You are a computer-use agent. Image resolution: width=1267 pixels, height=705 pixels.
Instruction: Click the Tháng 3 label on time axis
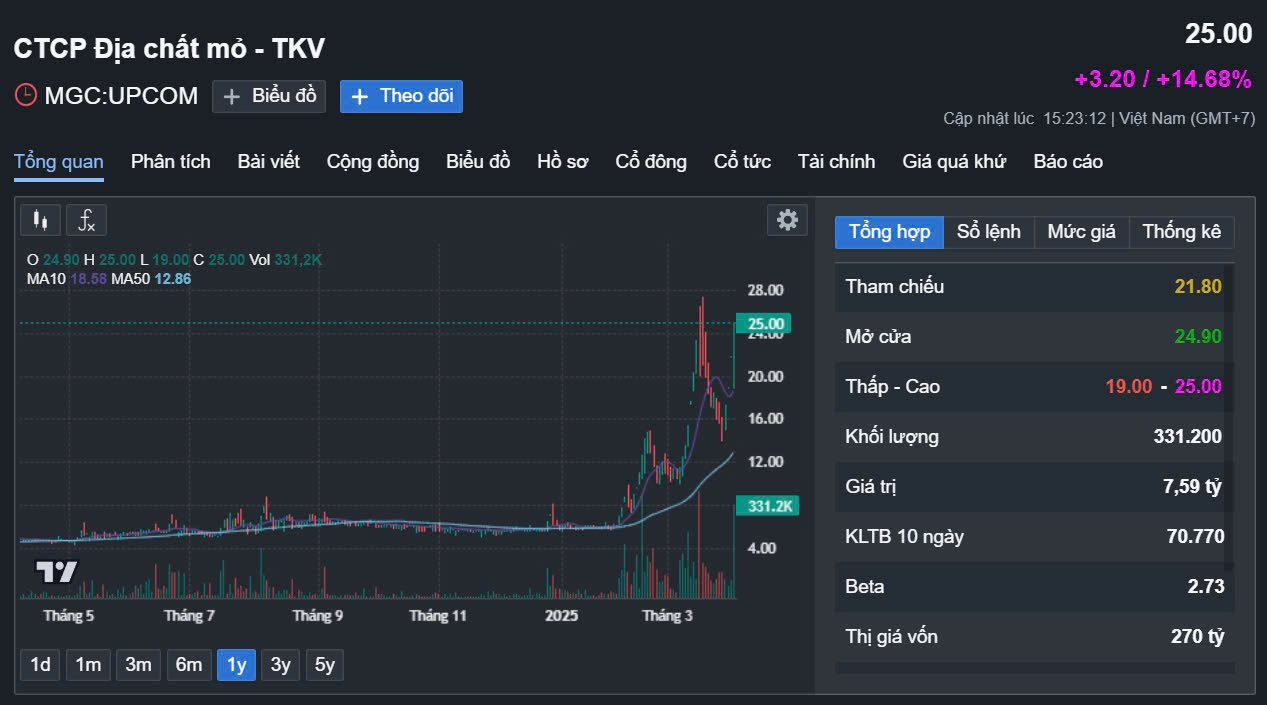click(667, 616)
